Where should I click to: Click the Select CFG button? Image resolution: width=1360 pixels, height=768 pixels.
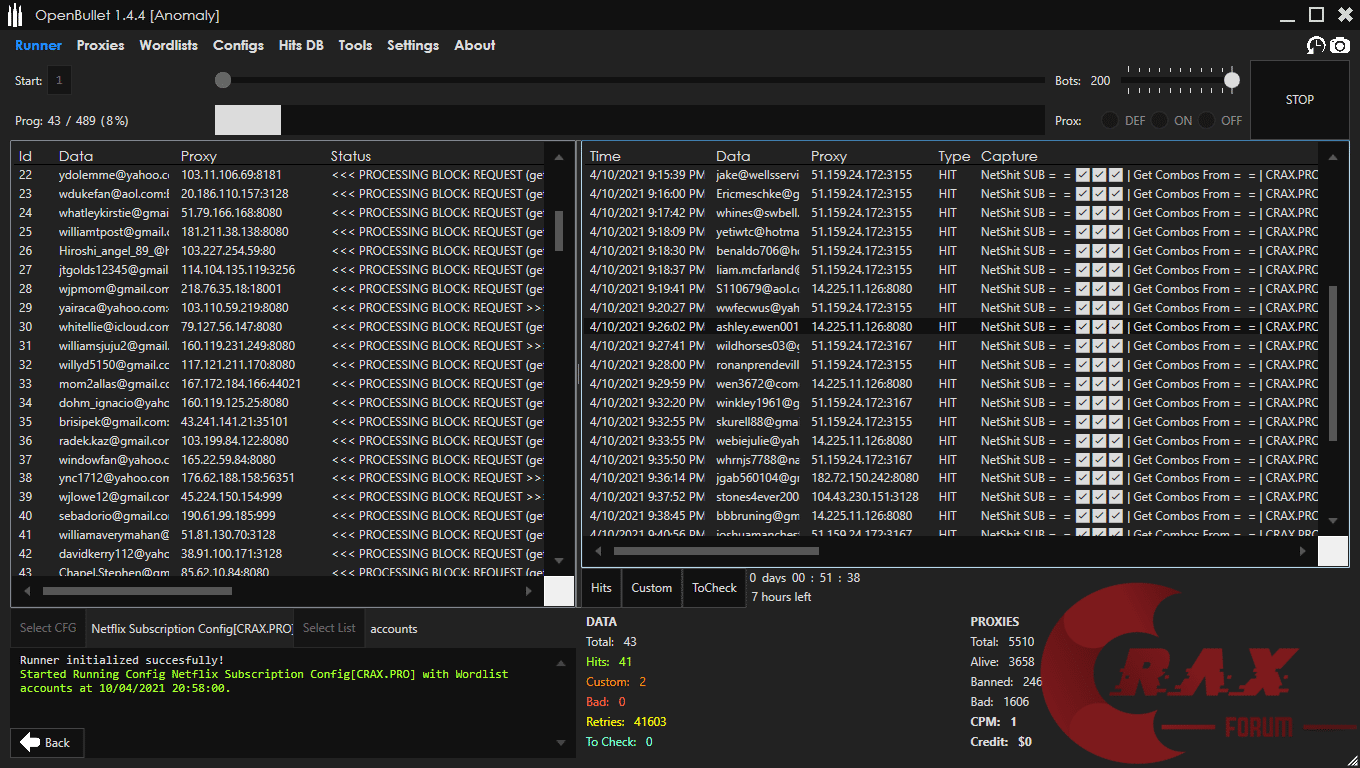[x=48, y=628]
